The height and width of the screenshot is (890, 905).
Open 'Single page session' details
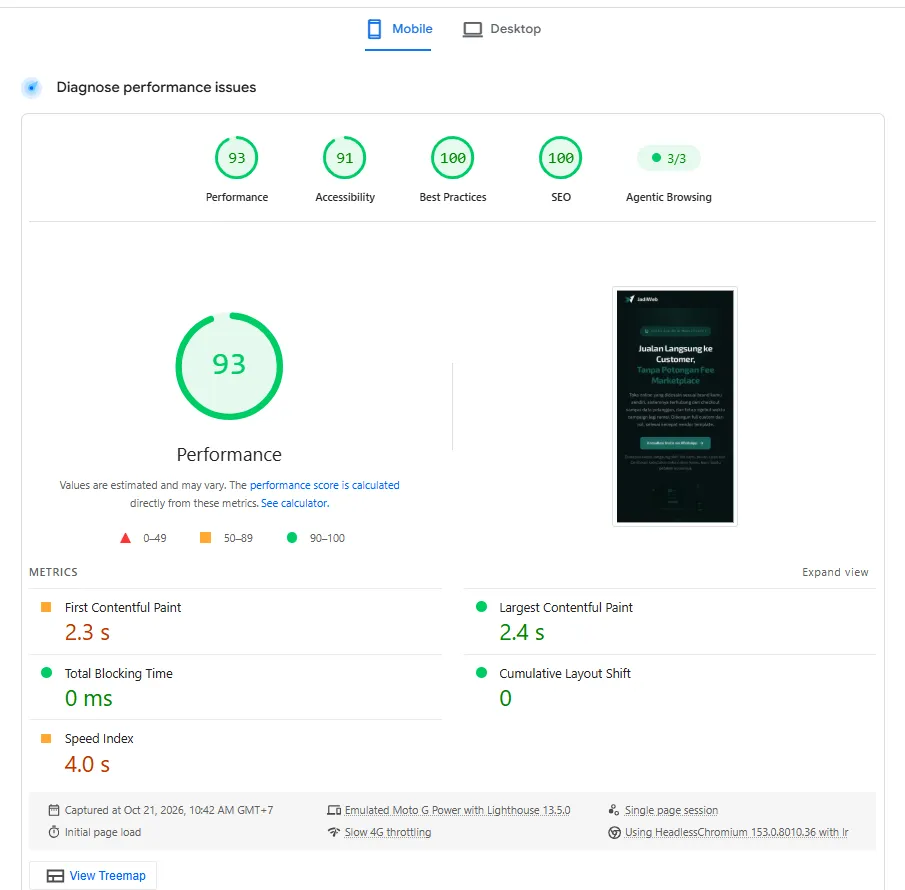[x=671, y=810]
